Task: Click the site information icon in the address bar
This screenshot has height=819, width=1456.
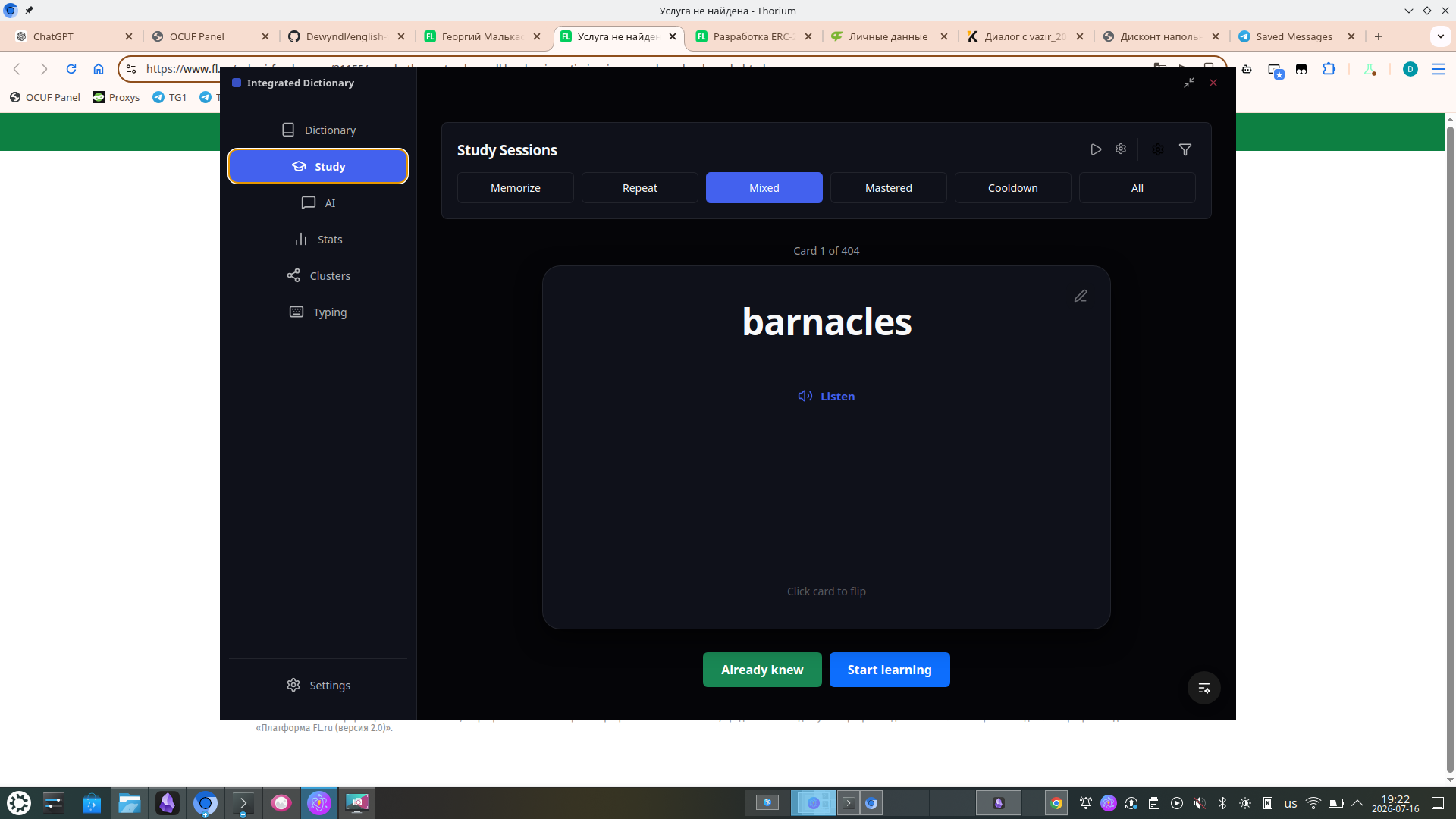Action: coord(131,69)
